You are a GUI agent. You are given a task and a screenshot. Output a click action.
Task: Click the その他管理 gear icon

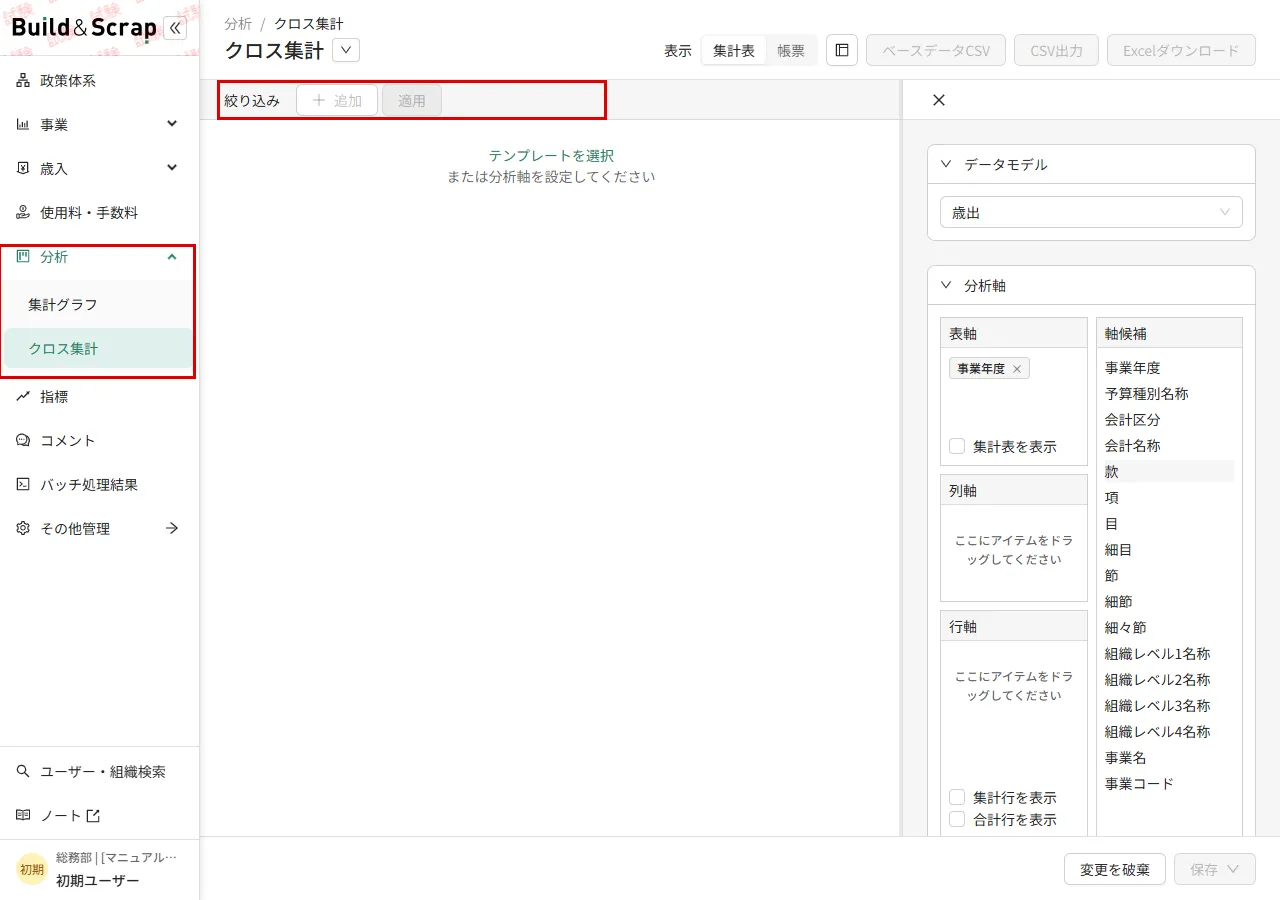coord(23,529)
